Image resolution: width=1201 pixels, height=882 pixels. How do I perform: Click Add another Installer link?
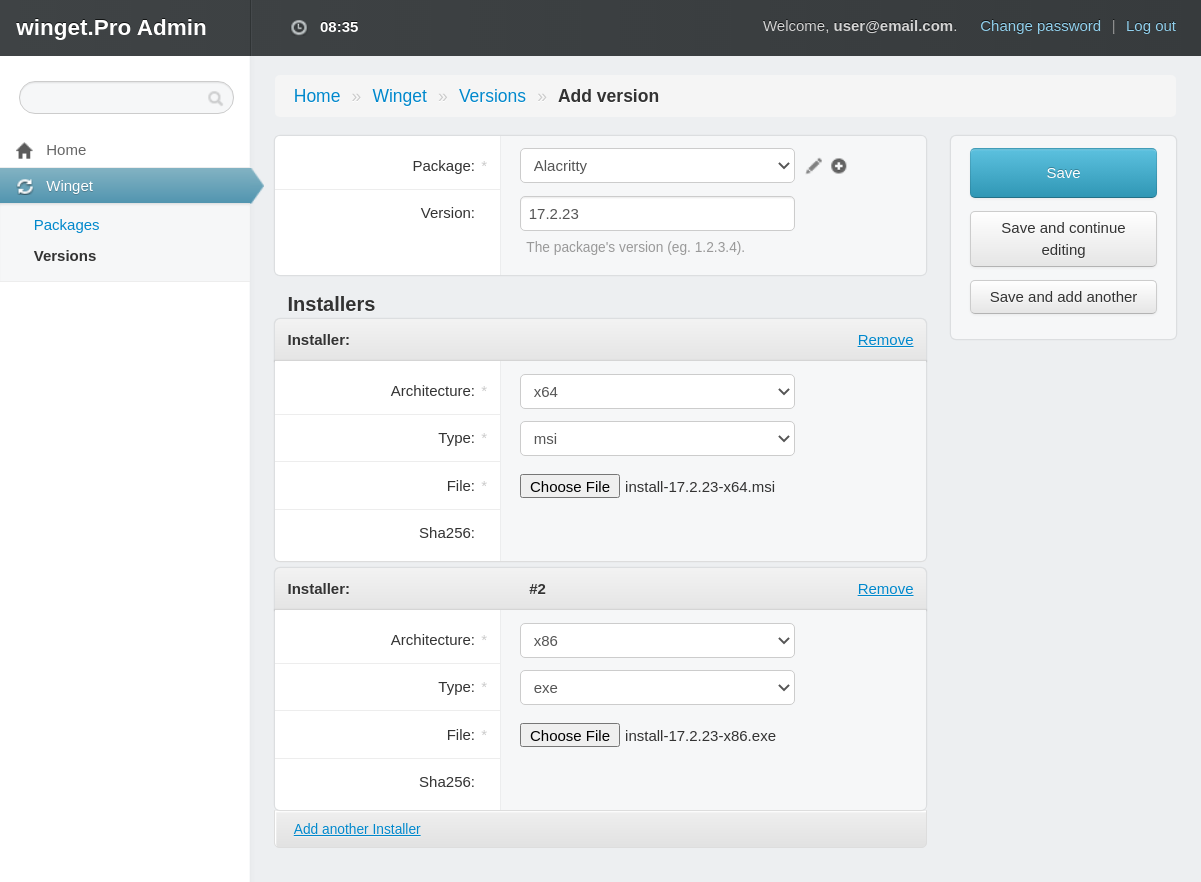(x=357, y=829)
